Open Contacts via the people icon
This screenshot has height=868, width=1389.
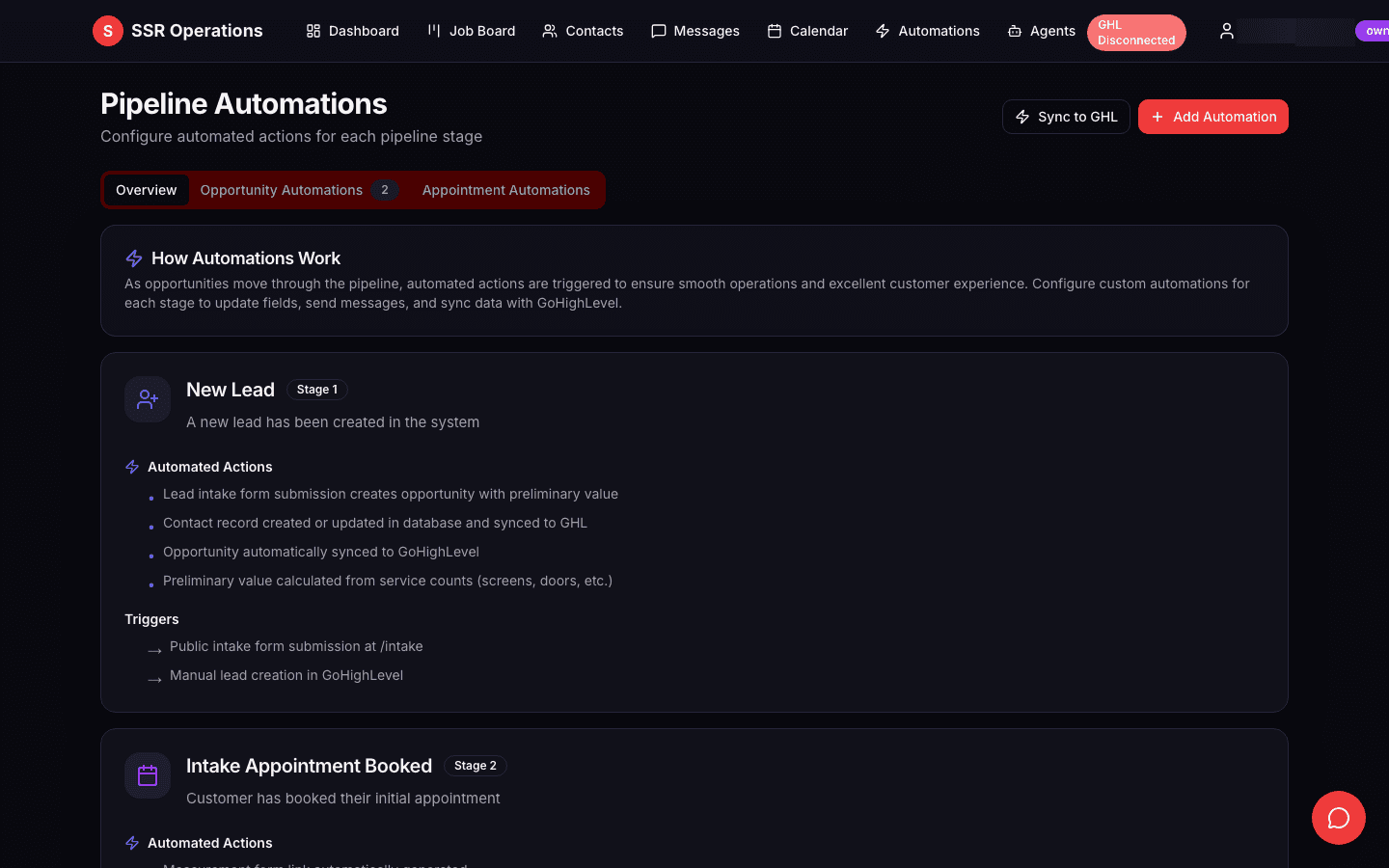pos(550,31)
